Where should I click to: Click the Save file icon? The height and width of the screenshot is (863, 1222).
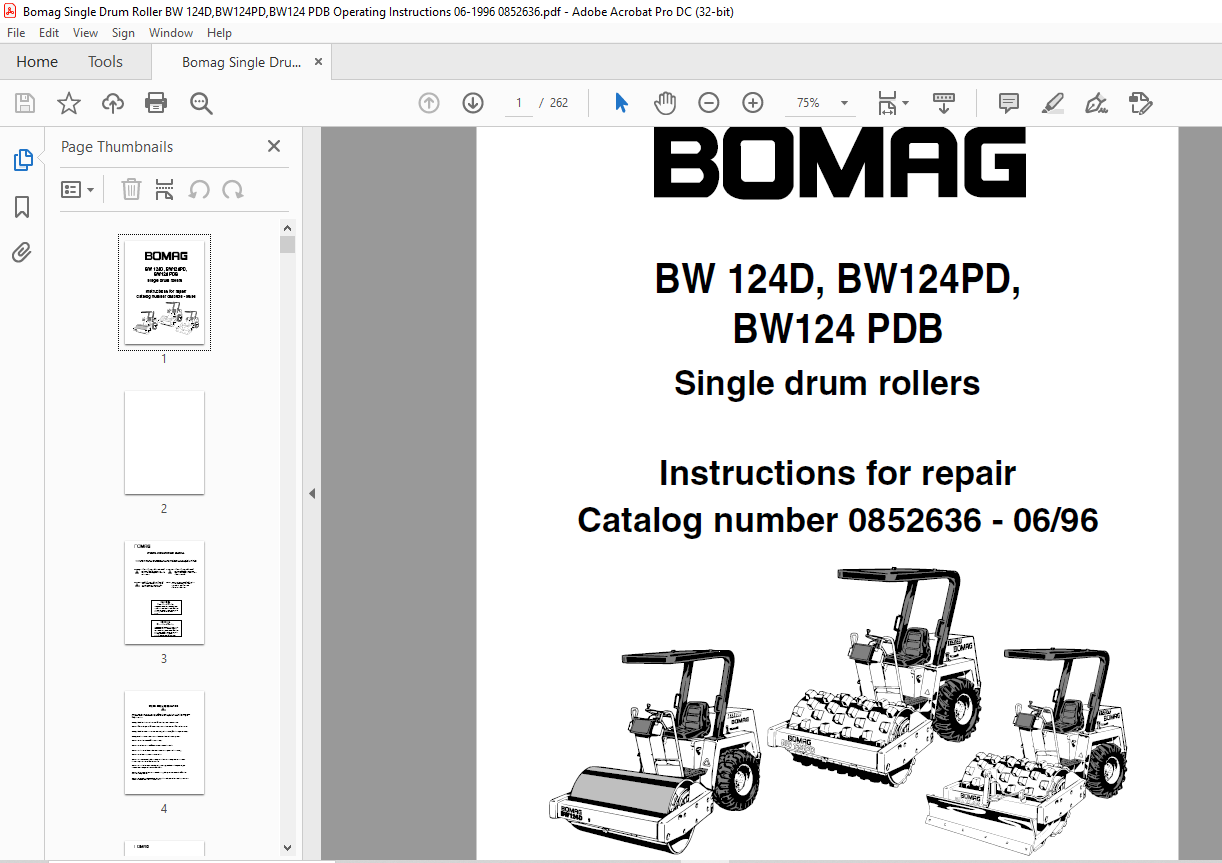(x=25, y=103)
